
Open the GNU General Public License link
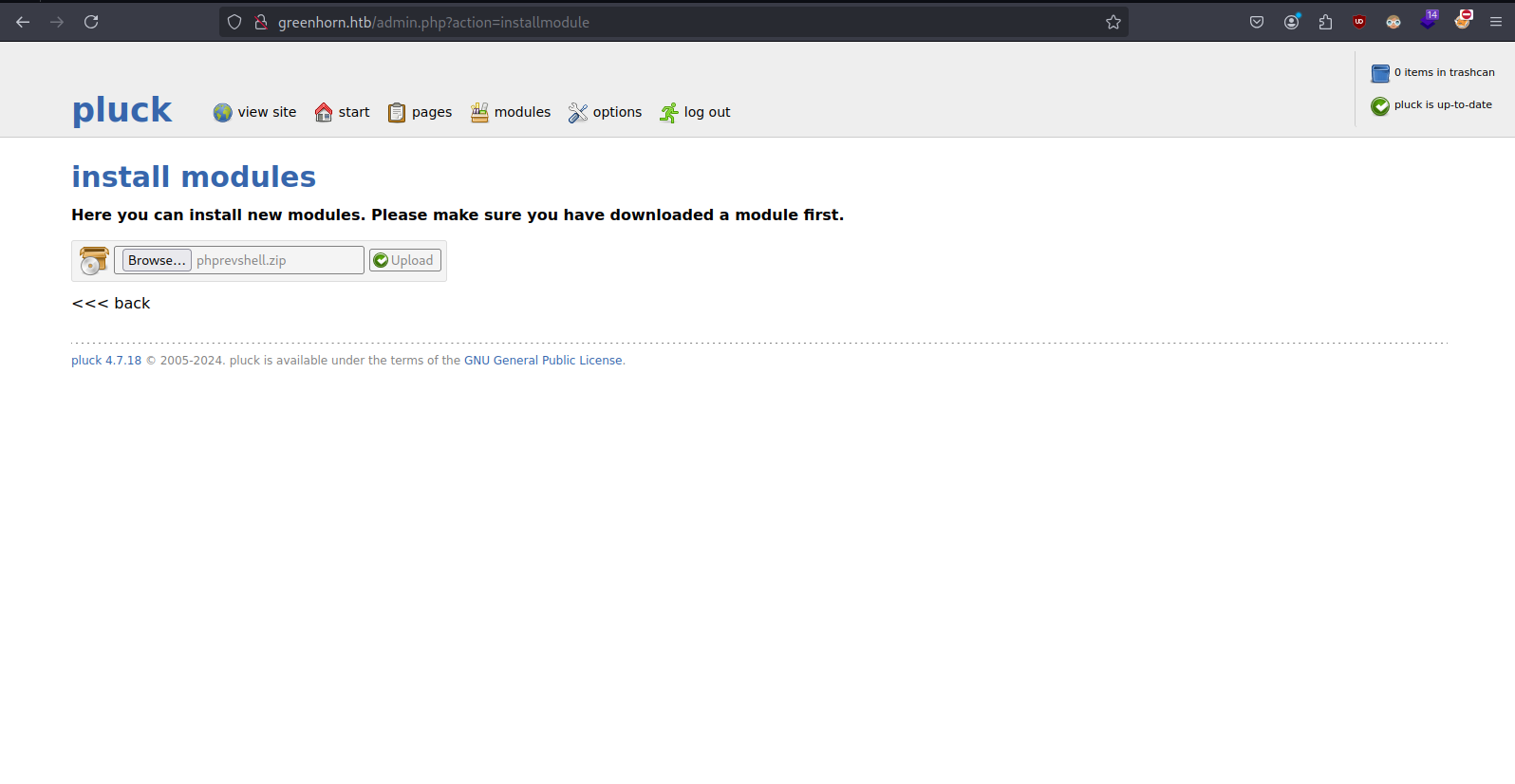[543, 361]
